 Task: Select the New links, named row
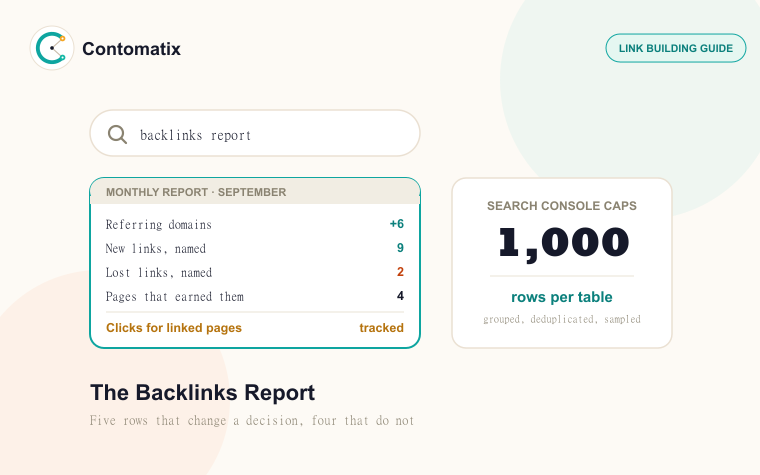255,248
